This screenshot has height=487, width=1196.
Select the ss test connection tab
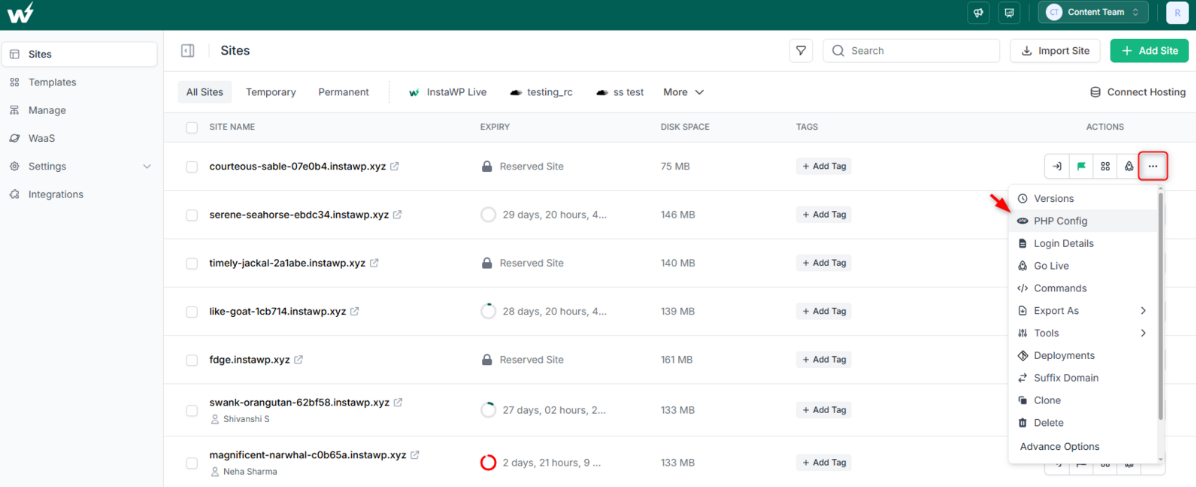point(619,92)
